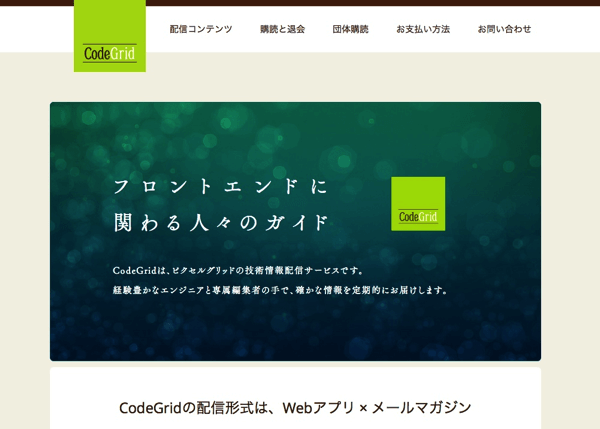Click the CodeGrid logo inside the hero banner
Viewport: 600px width, 429px height.
click(x=418, y=204)
